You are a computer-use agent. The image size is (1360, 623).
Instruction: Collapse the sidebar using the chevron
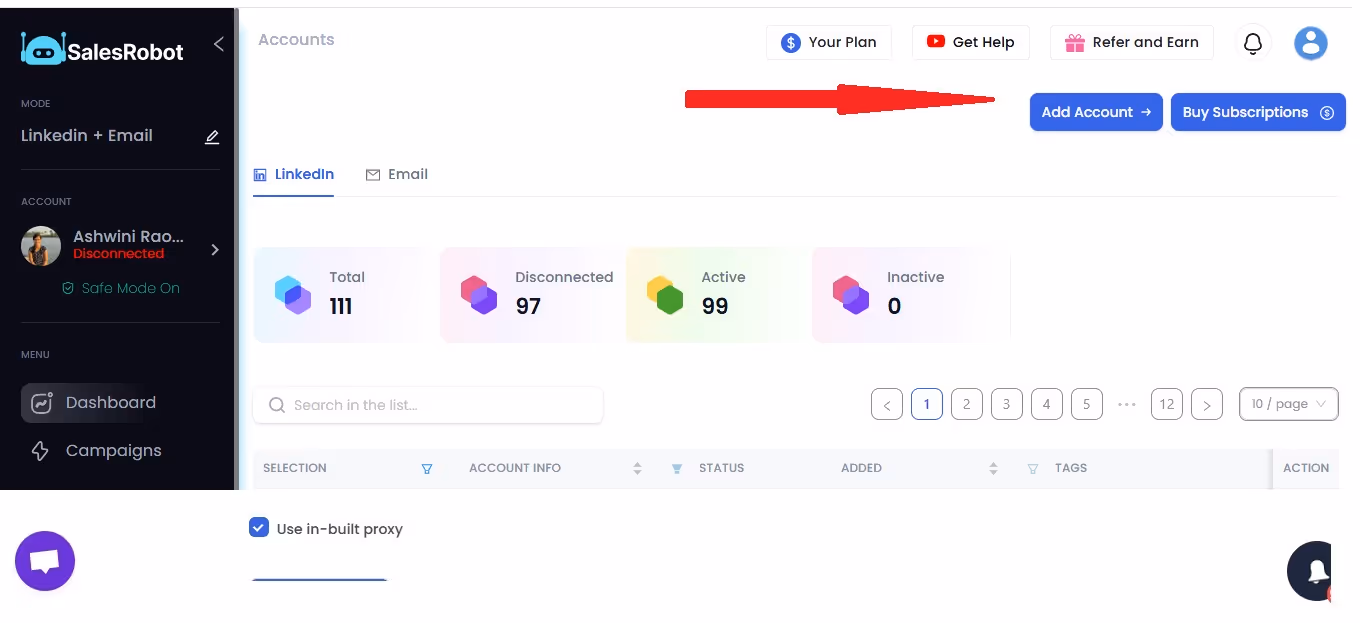tap(219, 44)
